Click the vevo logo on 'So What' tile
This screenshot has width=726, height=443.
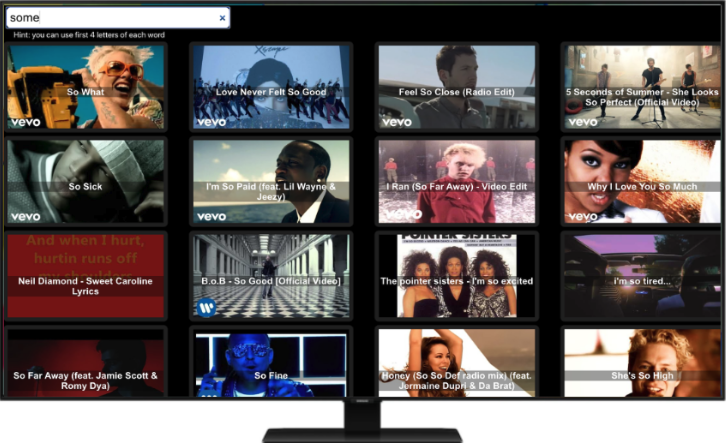[x=25, y=122]
